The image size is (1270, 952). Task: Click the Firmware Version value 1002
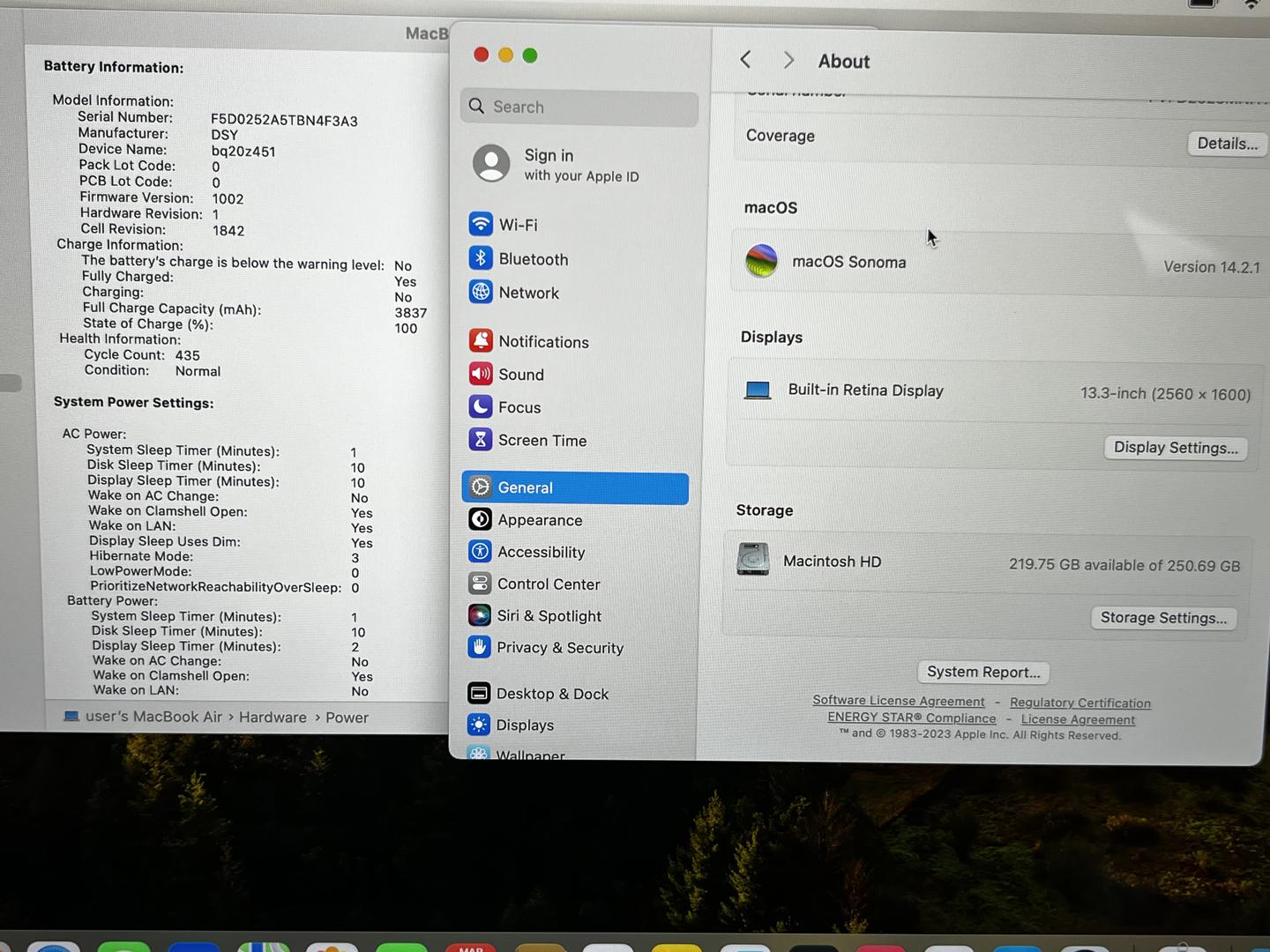tap(228, 199)
